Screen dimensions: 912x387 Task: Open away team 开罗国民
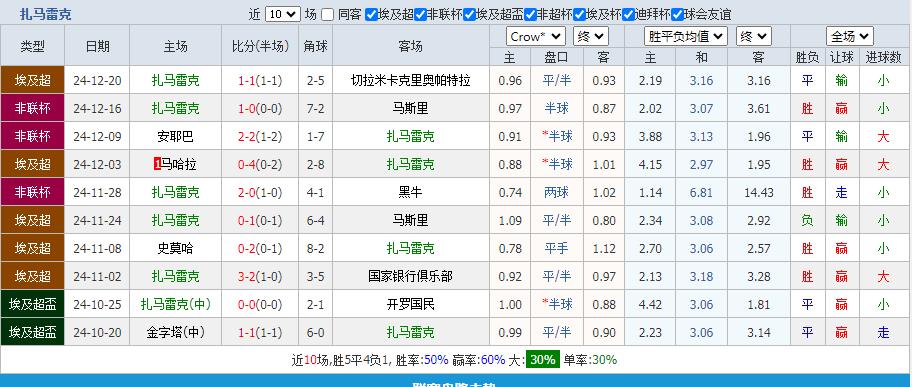(x=411, y=304)
